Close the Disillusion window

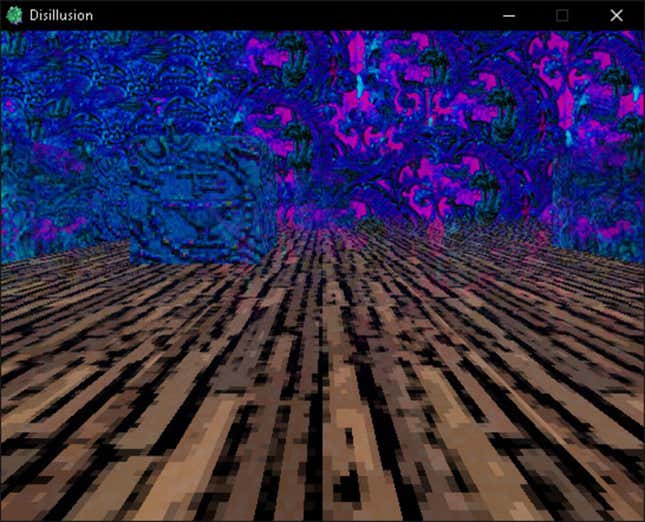pos(616,16)
